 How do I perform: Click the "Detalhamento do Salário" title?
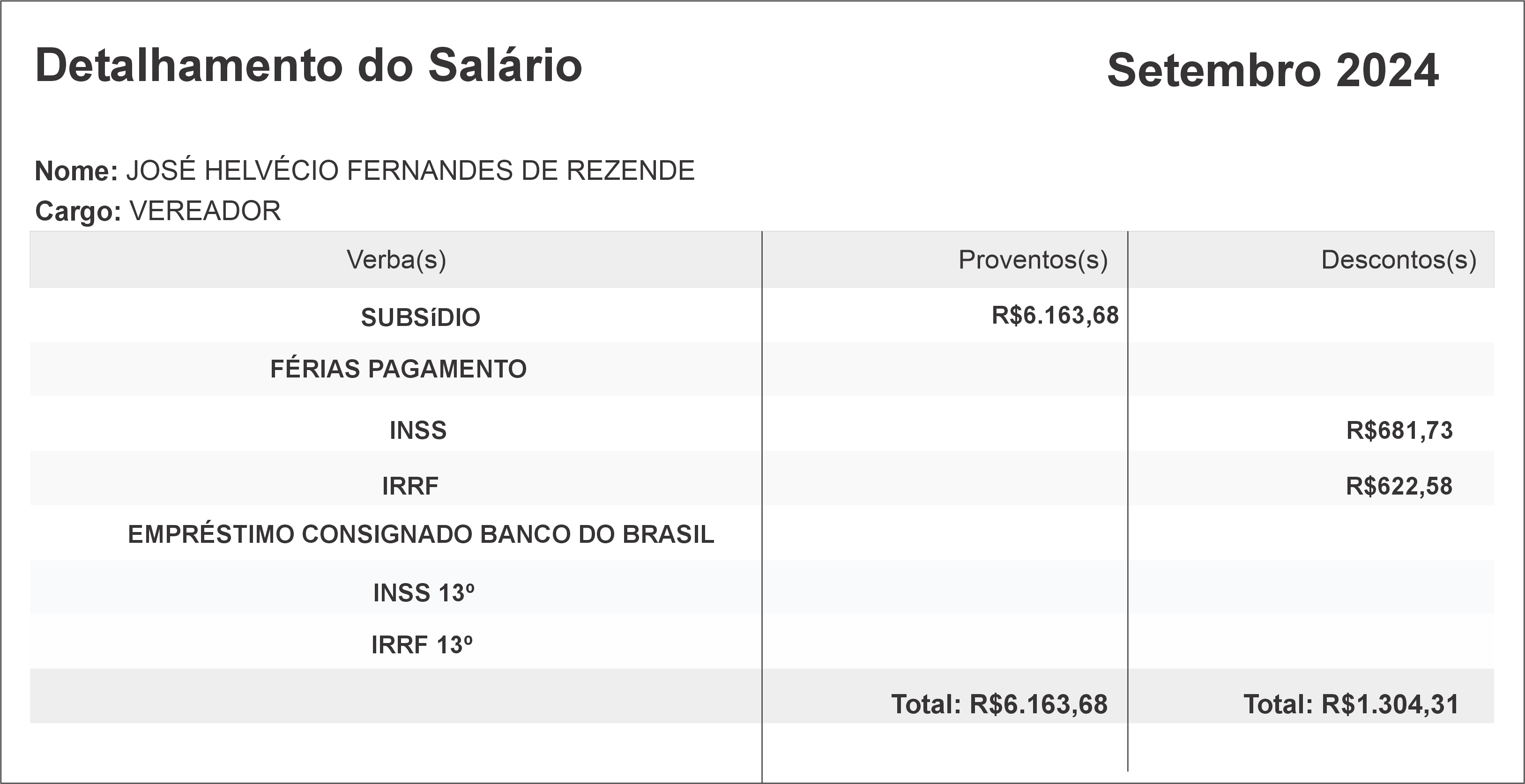click(x=308, y=65)
